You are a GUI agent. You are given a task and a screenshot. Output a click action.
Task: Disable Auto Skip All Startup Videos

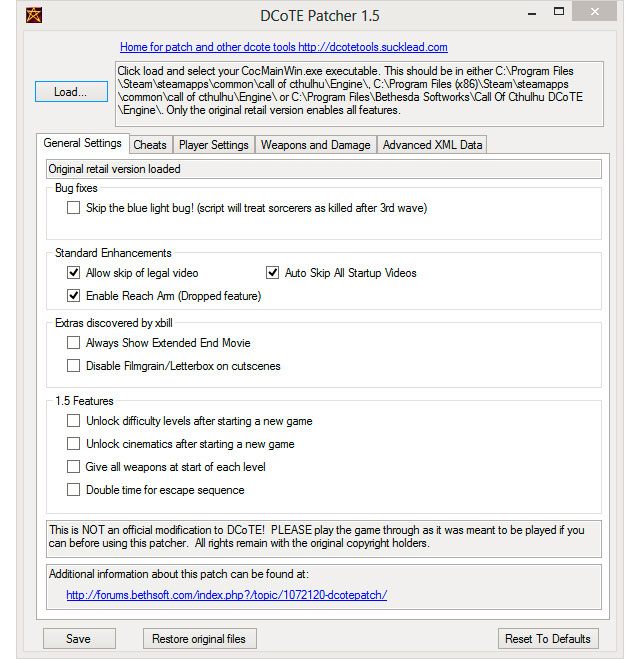pos(273,273)
